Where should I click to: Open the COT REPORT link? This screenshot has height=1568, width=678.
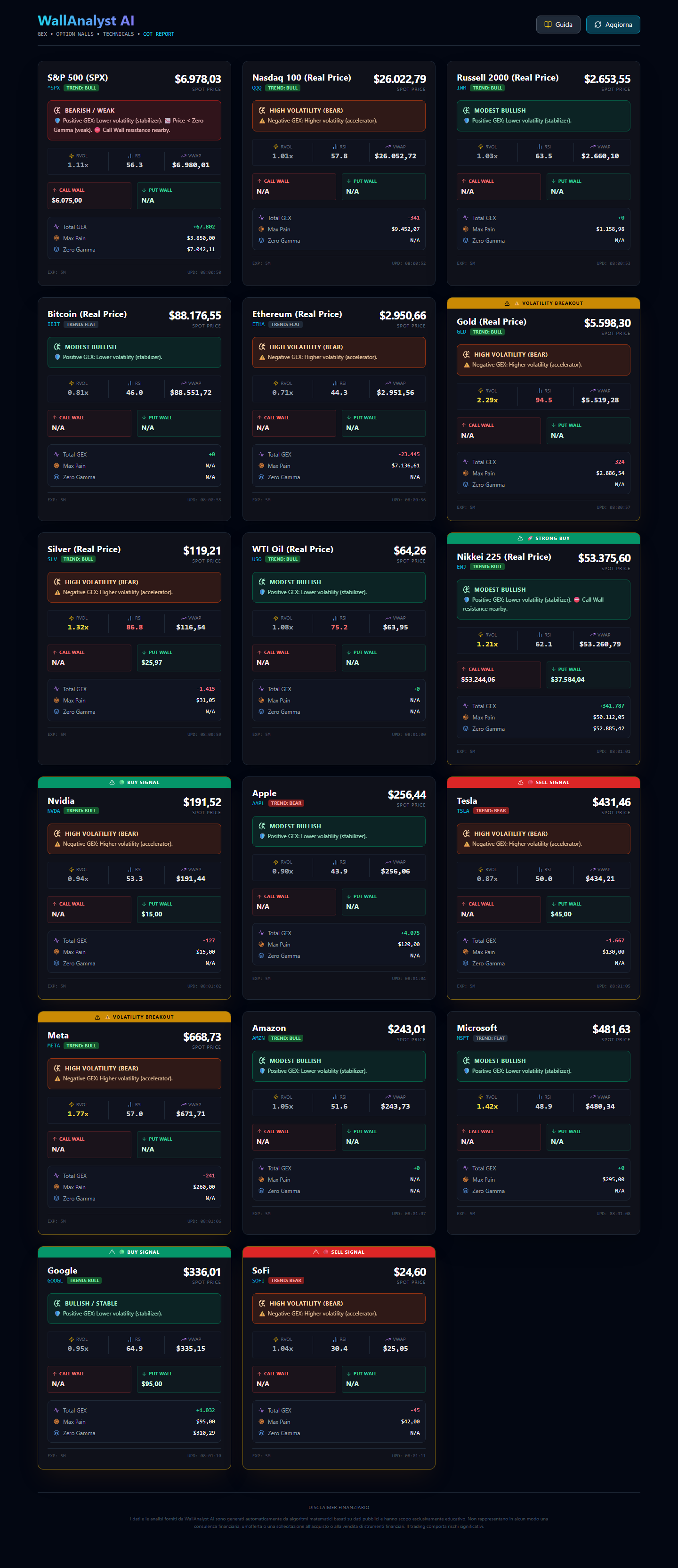[x=158, y=34]
